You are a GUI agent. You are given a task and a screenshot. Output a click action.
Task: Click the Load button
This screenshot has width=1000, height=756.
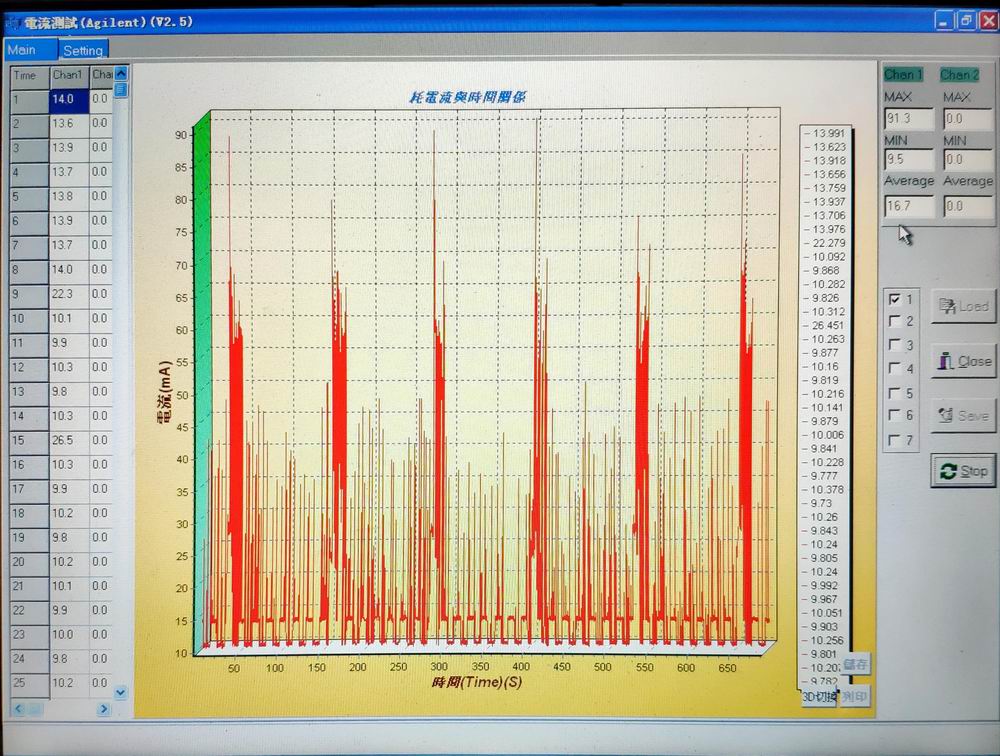click(963, 307)
